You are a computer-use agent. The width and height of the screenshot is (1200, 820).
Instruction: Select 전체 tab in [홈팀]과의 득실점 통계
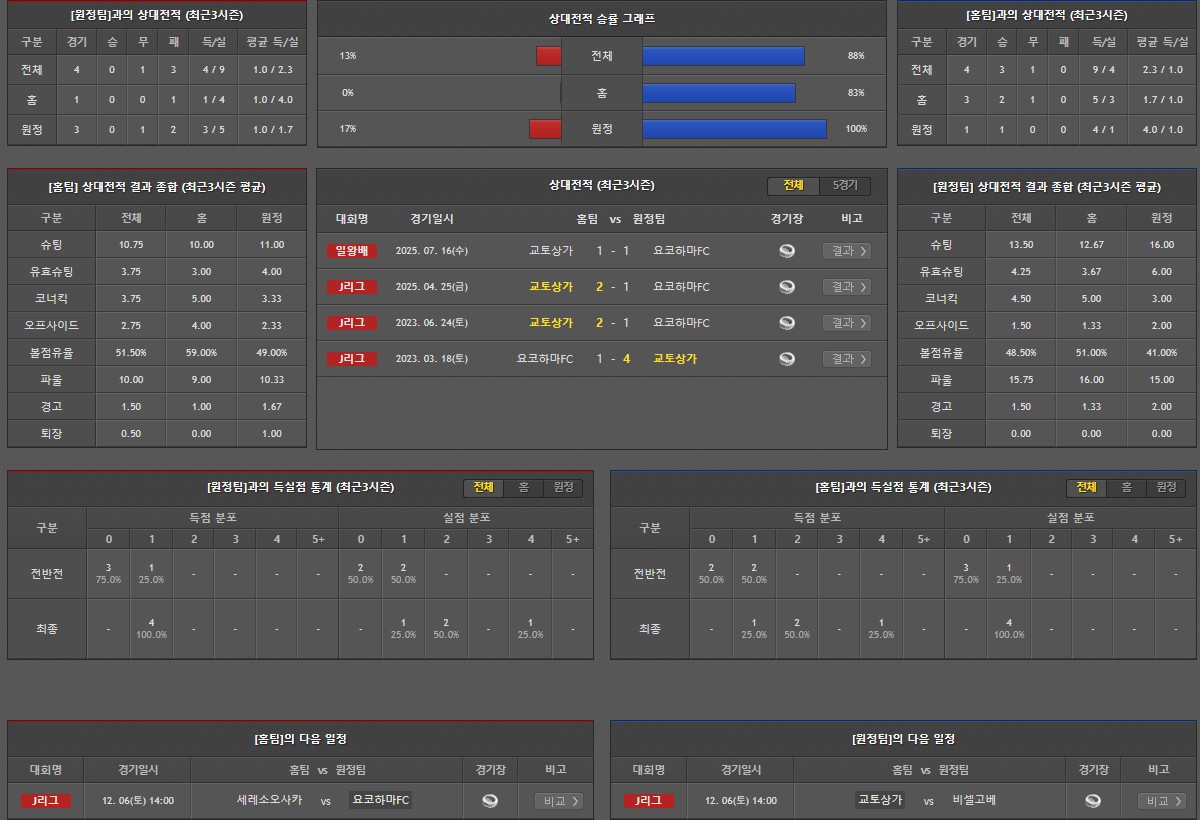pyautogui.click(x=1086, y=487)
